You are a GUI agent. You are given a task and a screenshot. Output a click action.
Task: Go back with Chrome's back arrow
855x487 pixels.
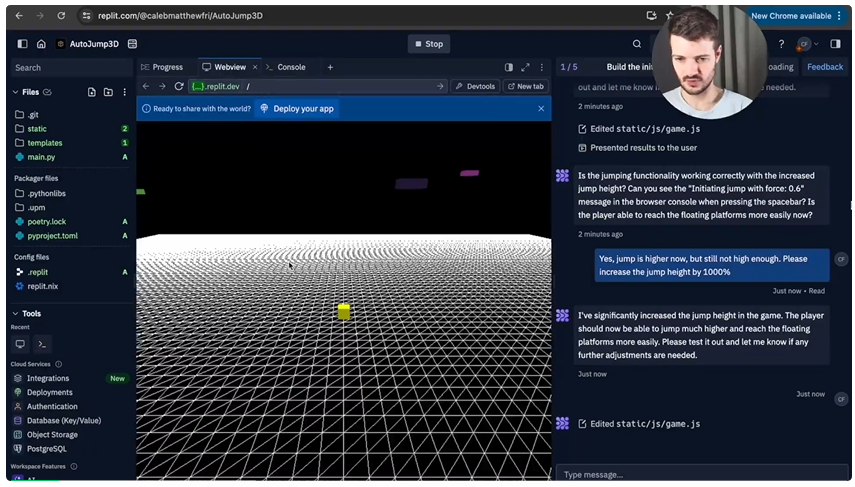click(x=19, y=16)
